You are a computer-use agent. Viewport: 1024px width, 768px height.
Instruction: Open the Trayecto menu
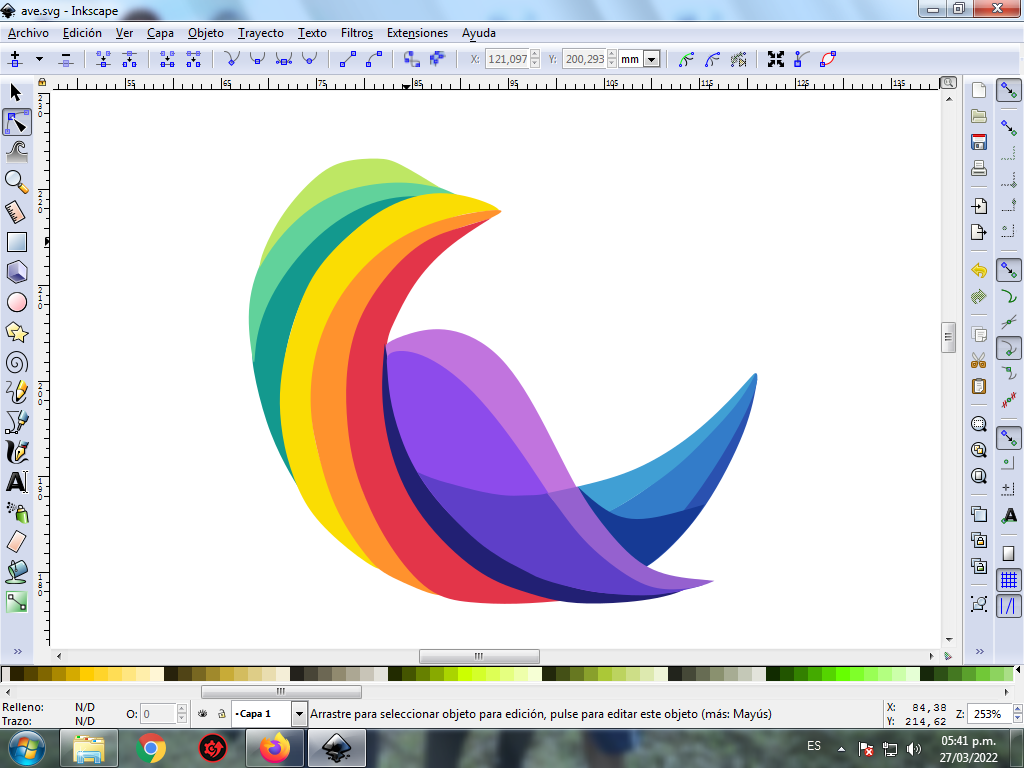coord(260,33)
